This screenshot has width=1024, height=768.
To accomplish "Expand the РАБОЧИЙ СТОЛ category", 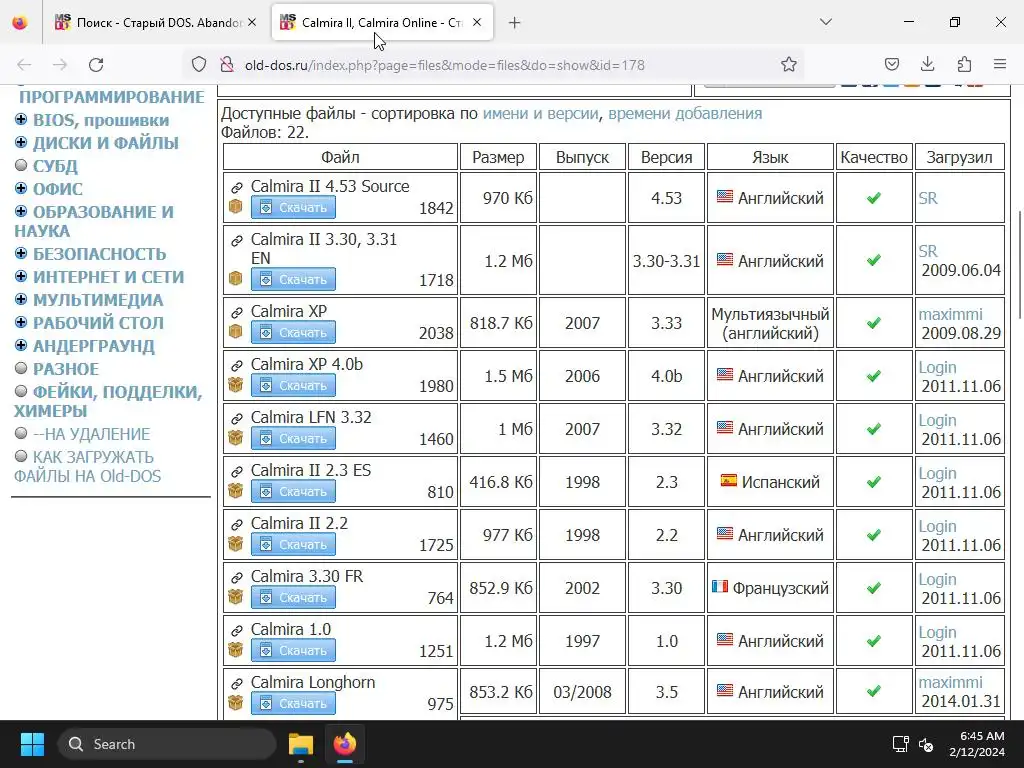I will click(x=21, y=322).
